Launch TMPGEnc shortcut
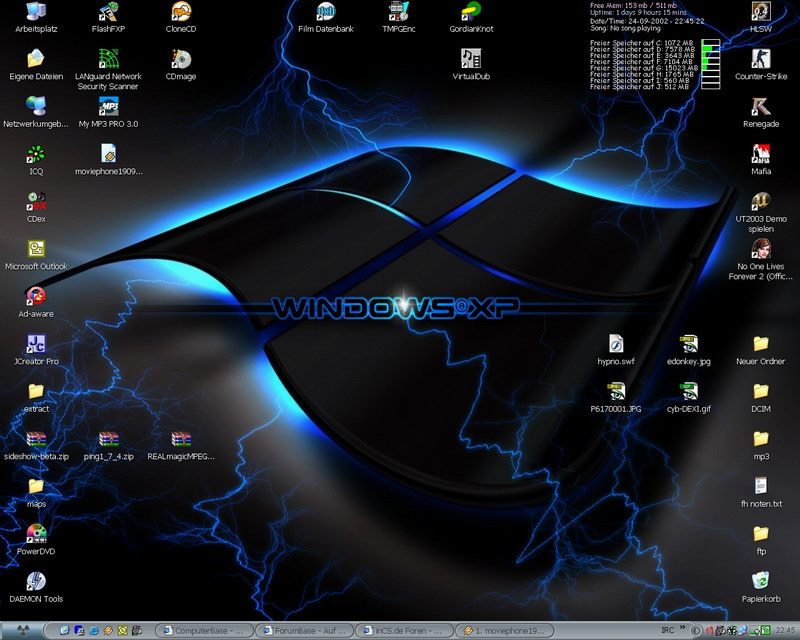 (x=399, y=18)
